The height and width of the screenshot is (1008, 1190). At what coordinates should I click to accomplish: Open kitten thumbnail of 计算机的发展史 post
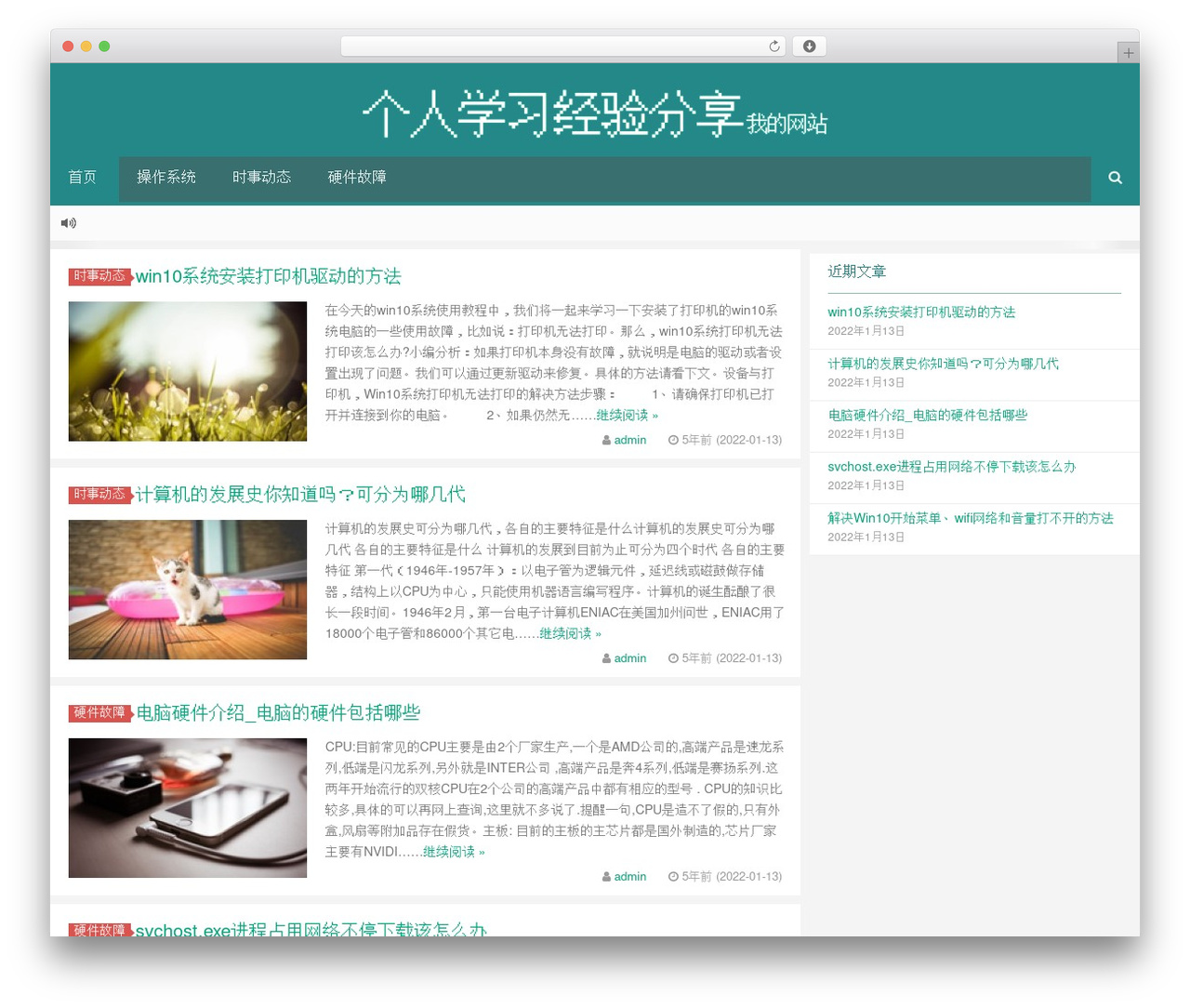(x=188, y=590)
